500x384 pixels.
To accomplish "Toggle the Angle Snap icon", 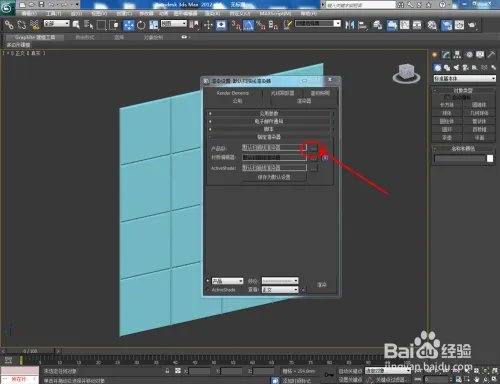I will 248,25.
